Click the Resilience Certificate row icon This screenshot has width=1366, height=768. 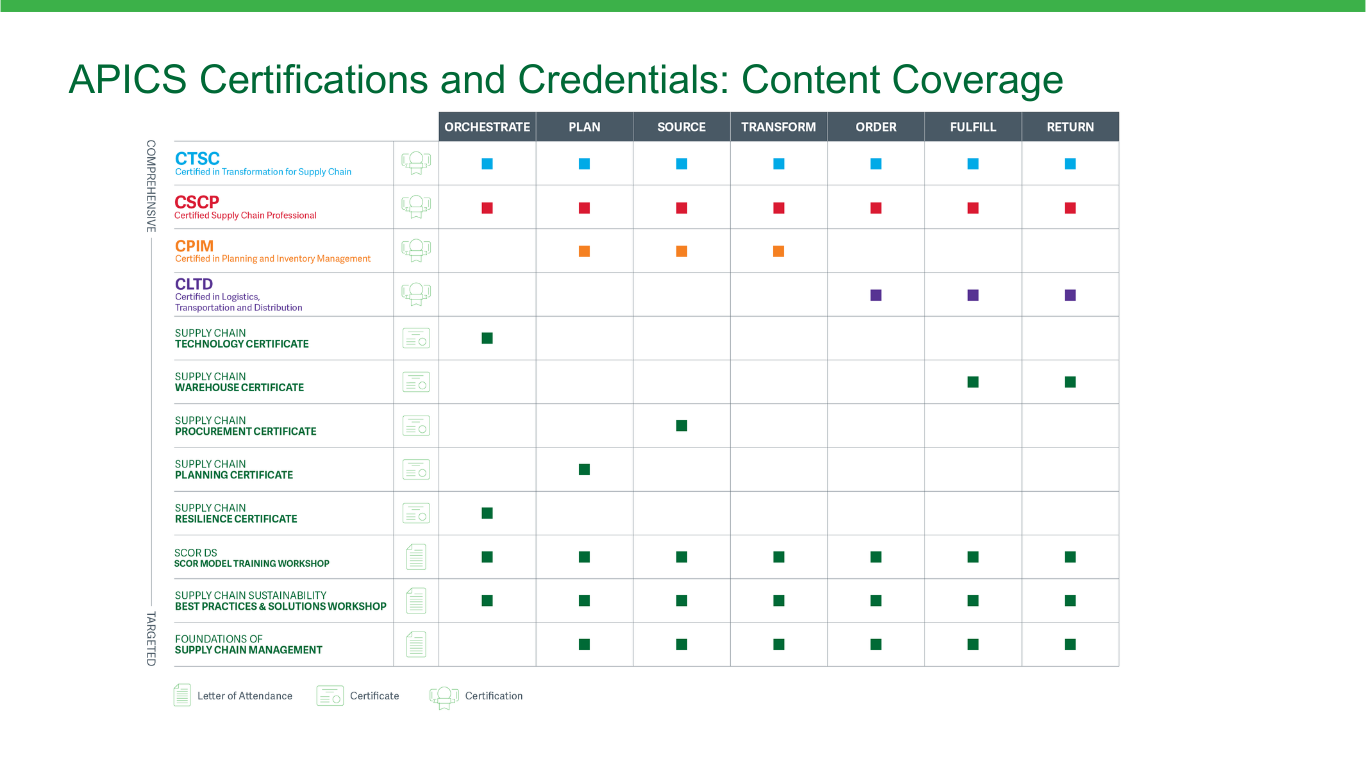coord(416,513)
